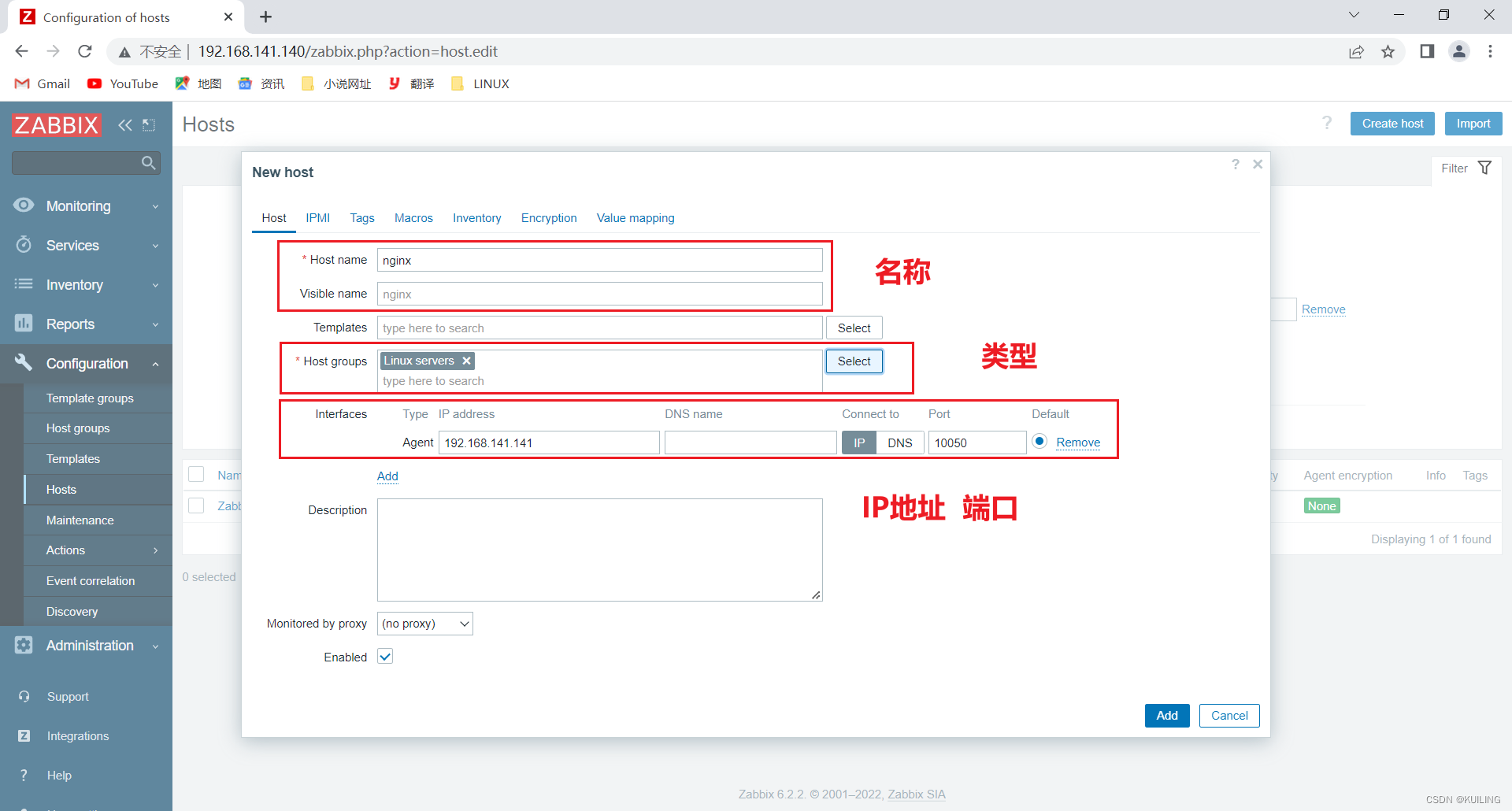Screen dimensions: 1512x811
Task: Click the ZABBIX logo
Action: [x=57, y=124]
